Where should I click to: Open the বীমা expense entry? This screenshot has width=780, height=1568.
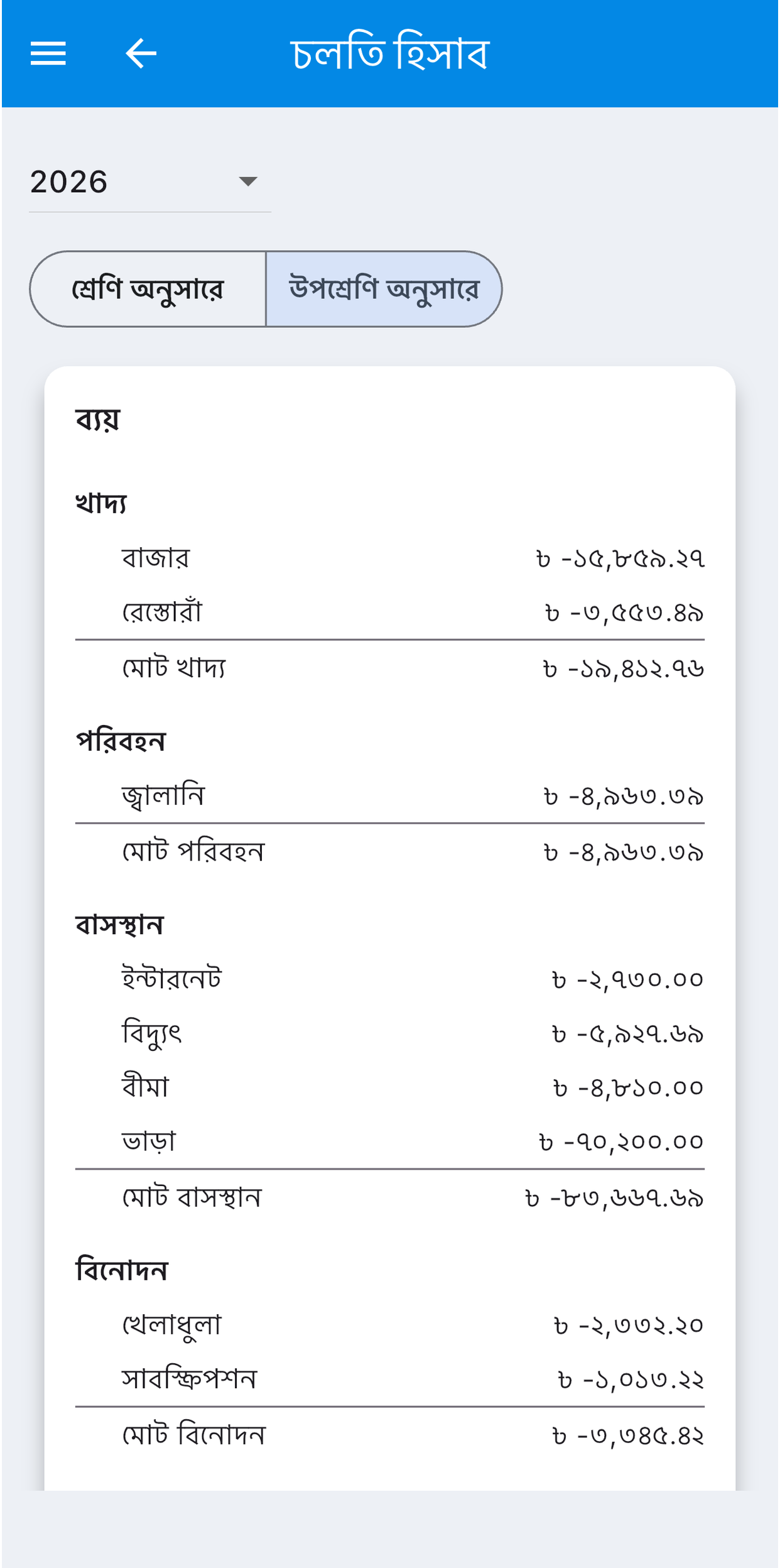[389, 1087]
